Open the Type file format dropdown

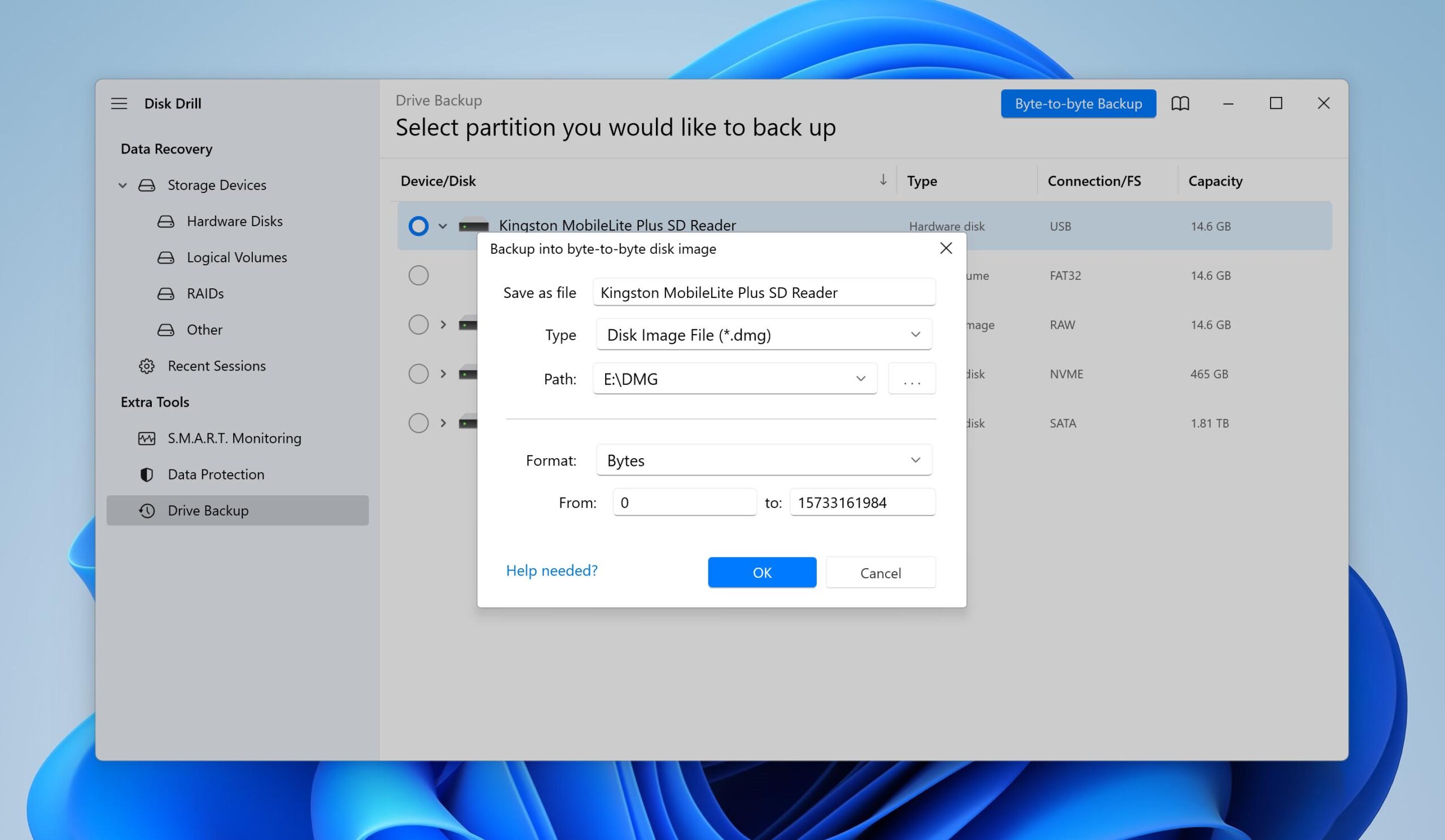pyautogui.click(x=763, y=334)
